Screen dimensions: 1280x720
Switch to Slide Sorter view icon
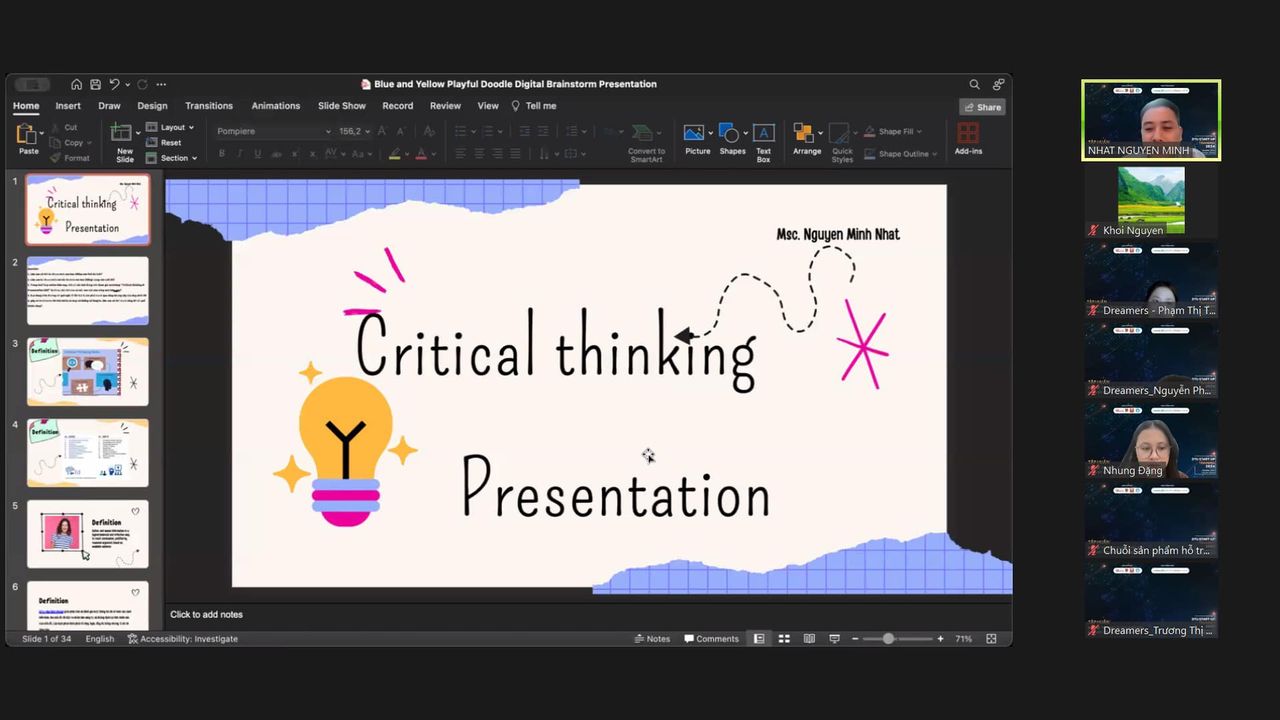pyautogui.click(x=784, y=639)
